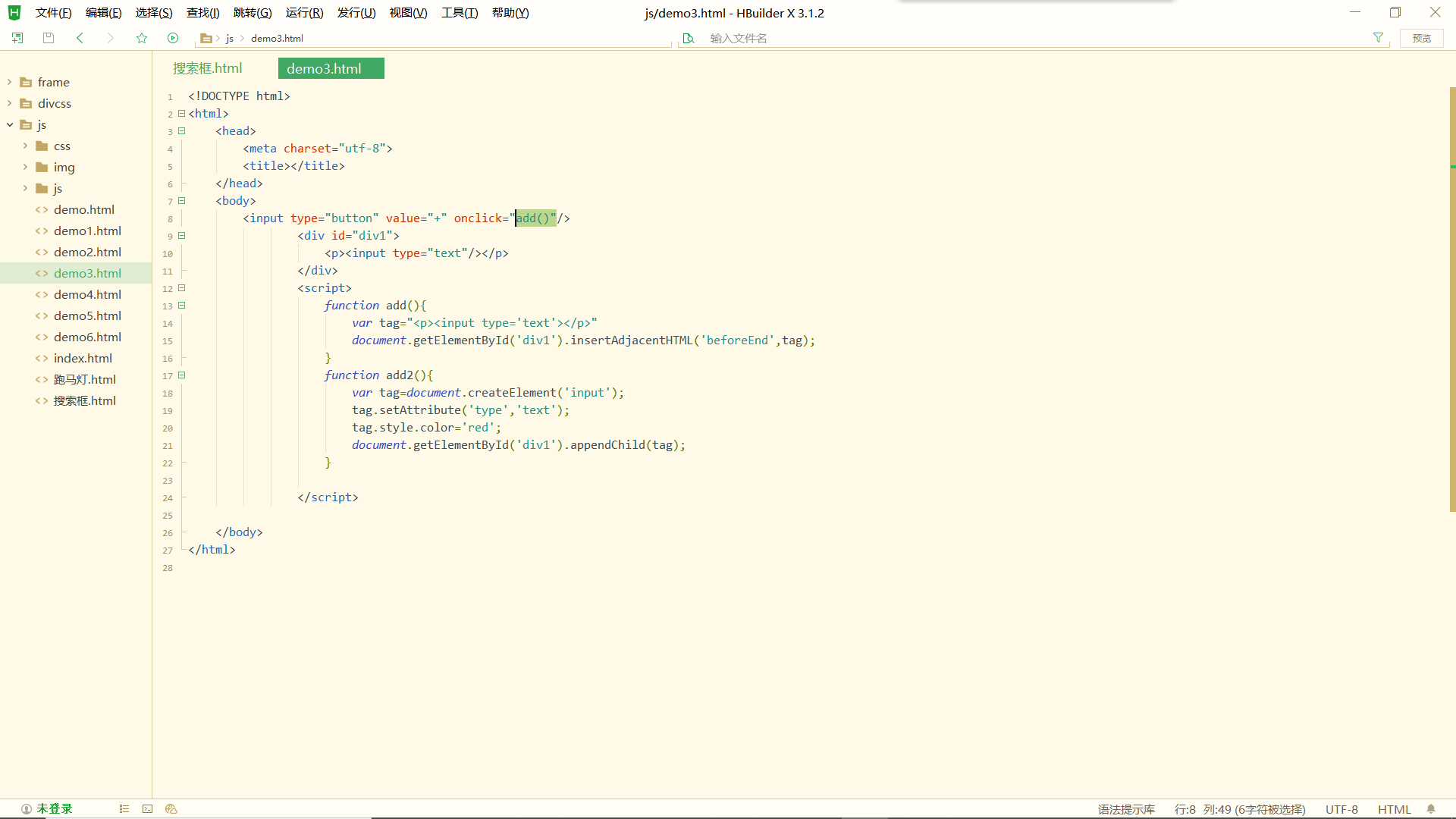The height and width of the screenshot is (819, 1456).
Task: Go back with the left arrow icon
Action: pyautogui.click(x=80, y=38)
